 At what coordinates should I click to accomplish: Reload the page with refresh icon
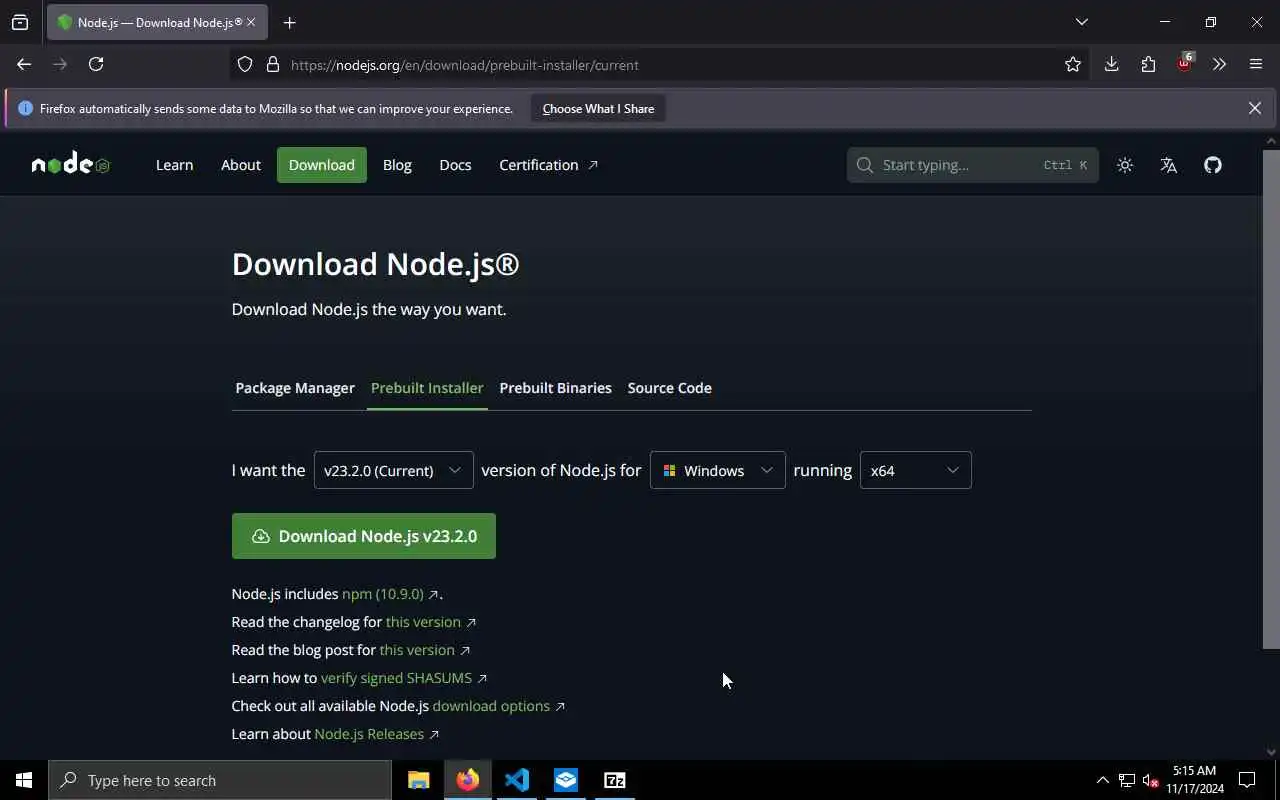(96, 64)
